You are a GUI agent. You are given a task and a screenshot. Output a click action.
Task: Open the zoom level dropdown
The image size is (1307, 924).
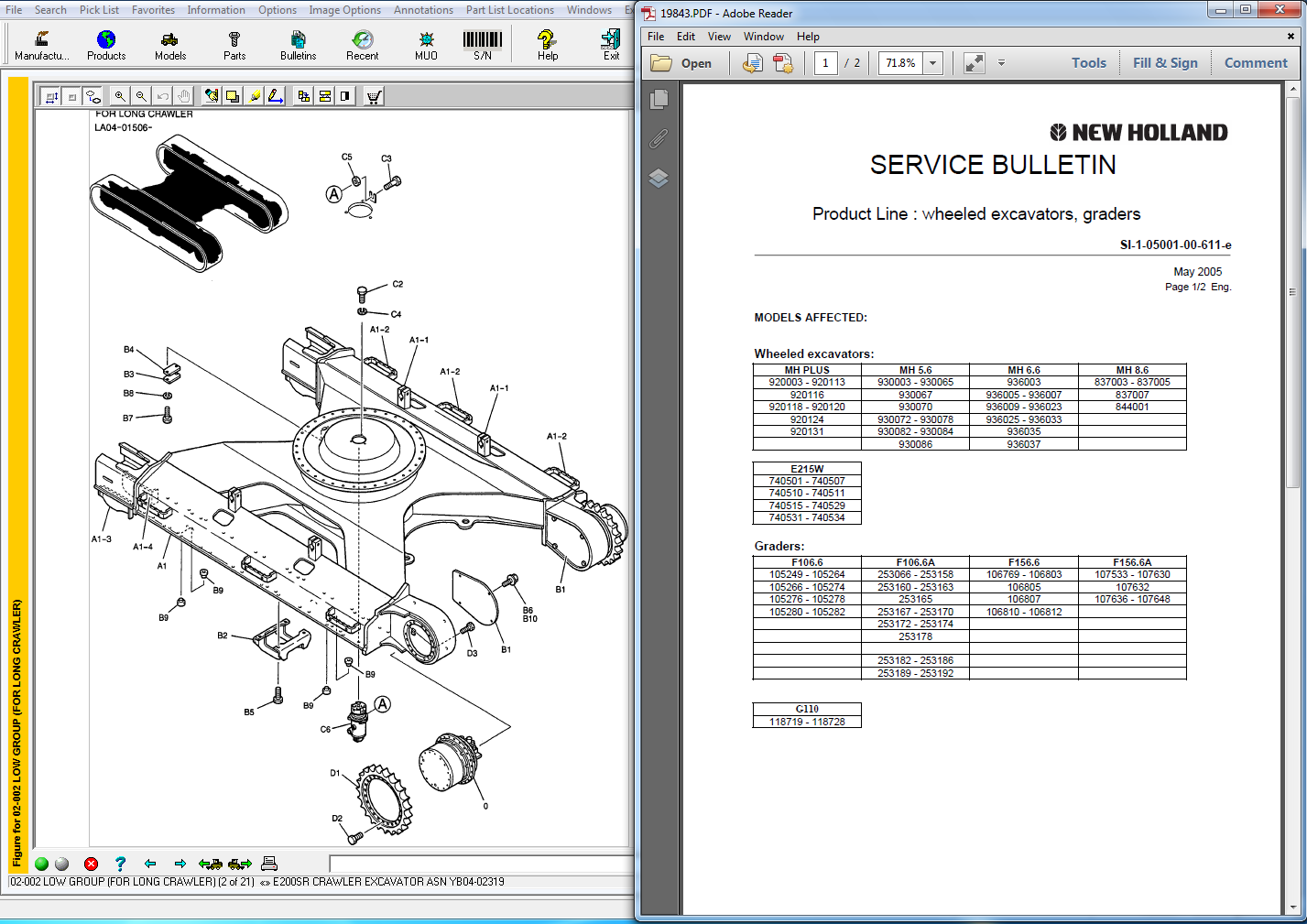[x=932, y=63]
